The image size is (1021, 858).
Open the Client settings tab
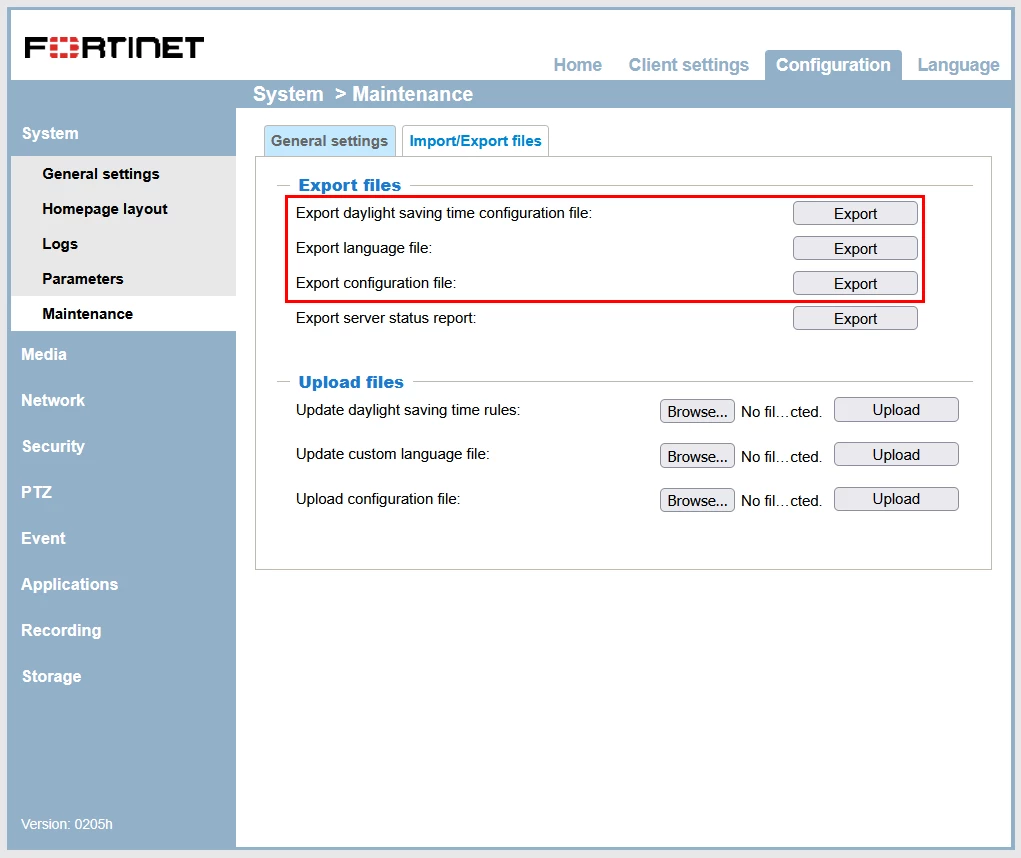688,65
